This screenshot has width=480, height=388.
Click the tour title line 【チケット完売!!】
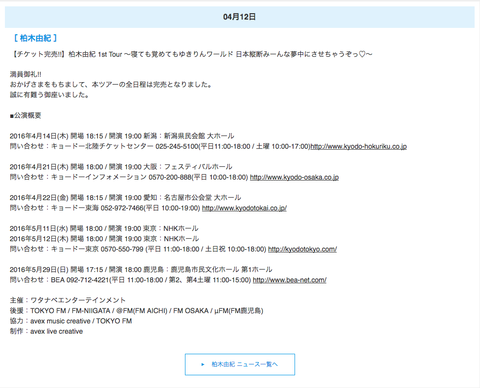[x=191, y=54]
